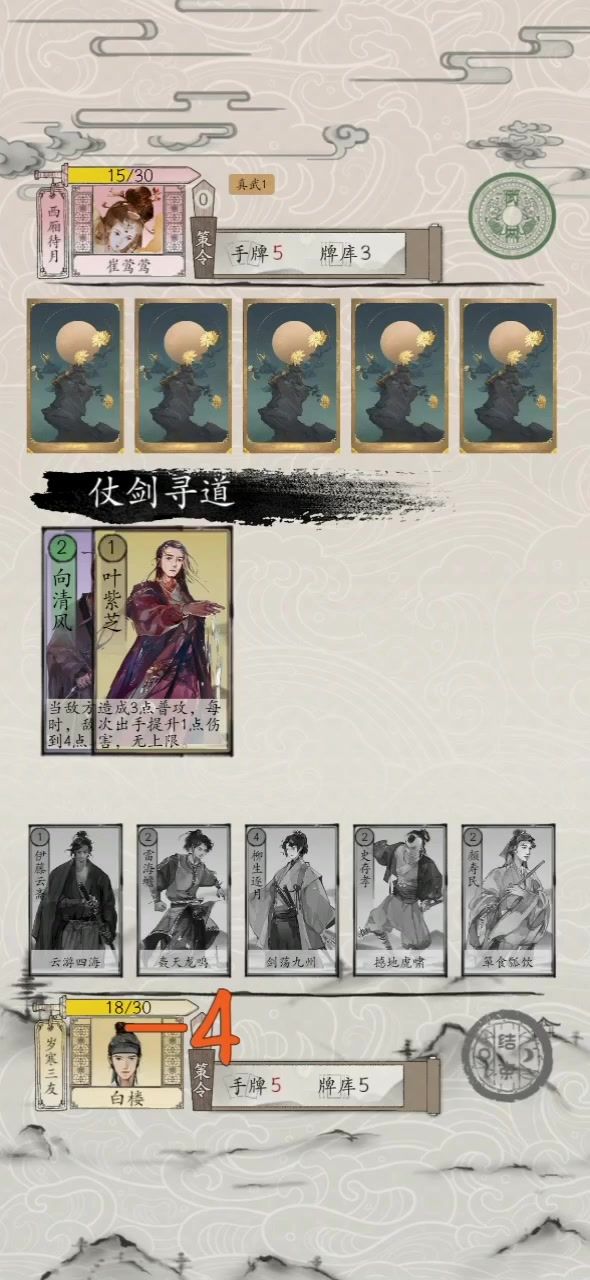Inspect the 向清风 card behind 叶紫芝
590x1280 pixels.
[67, 641]
